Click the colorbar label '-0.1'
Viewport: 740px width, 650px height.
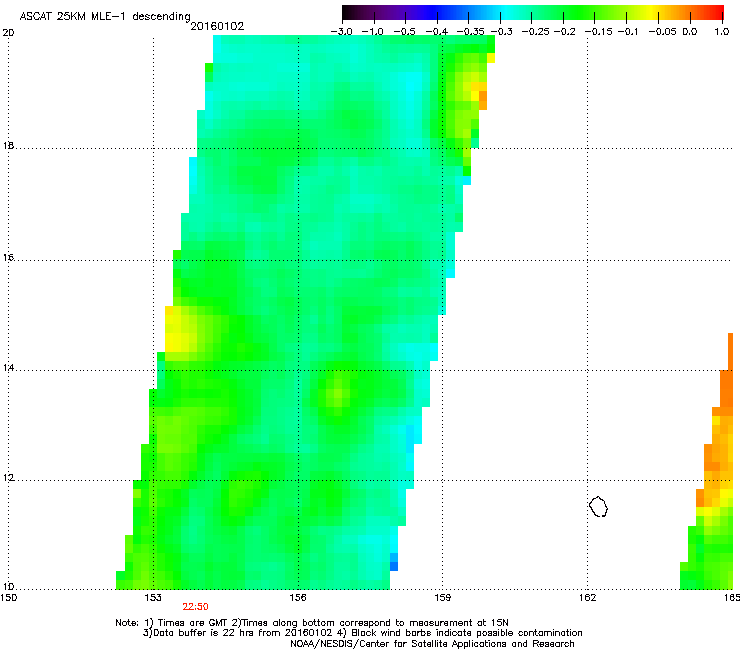pos(628,32)
